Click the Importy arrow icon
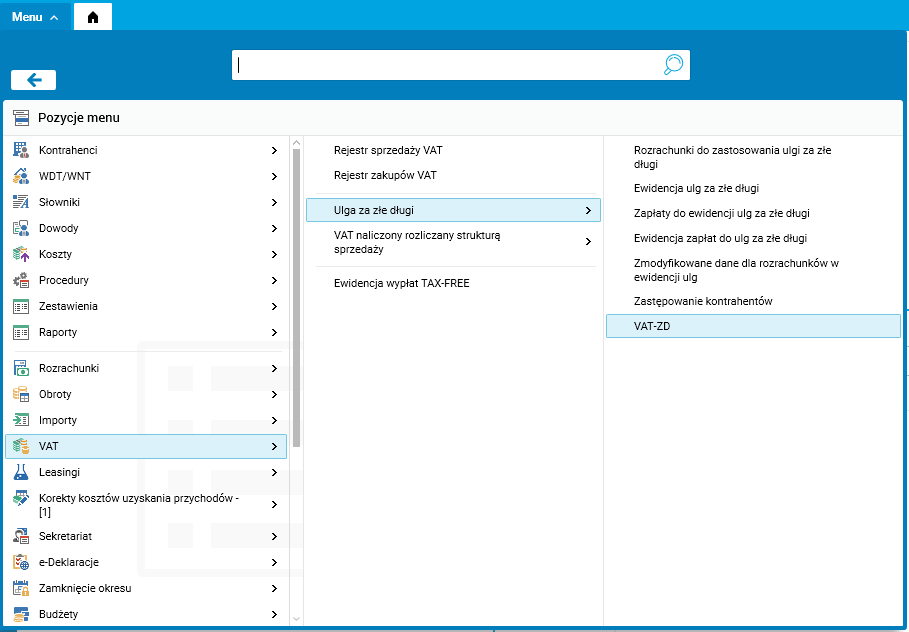The image size is (909, 632). pos(21,420)
